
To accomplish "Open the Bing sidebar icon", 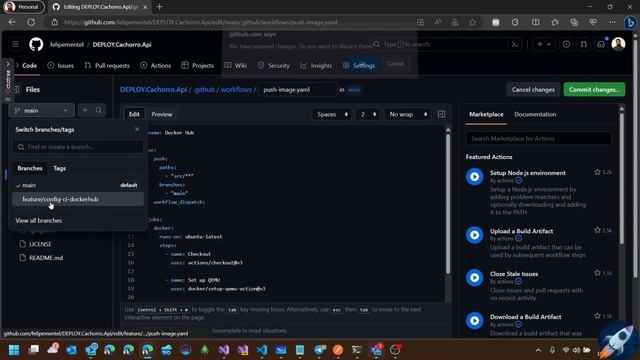I will (x=630, y=22).
